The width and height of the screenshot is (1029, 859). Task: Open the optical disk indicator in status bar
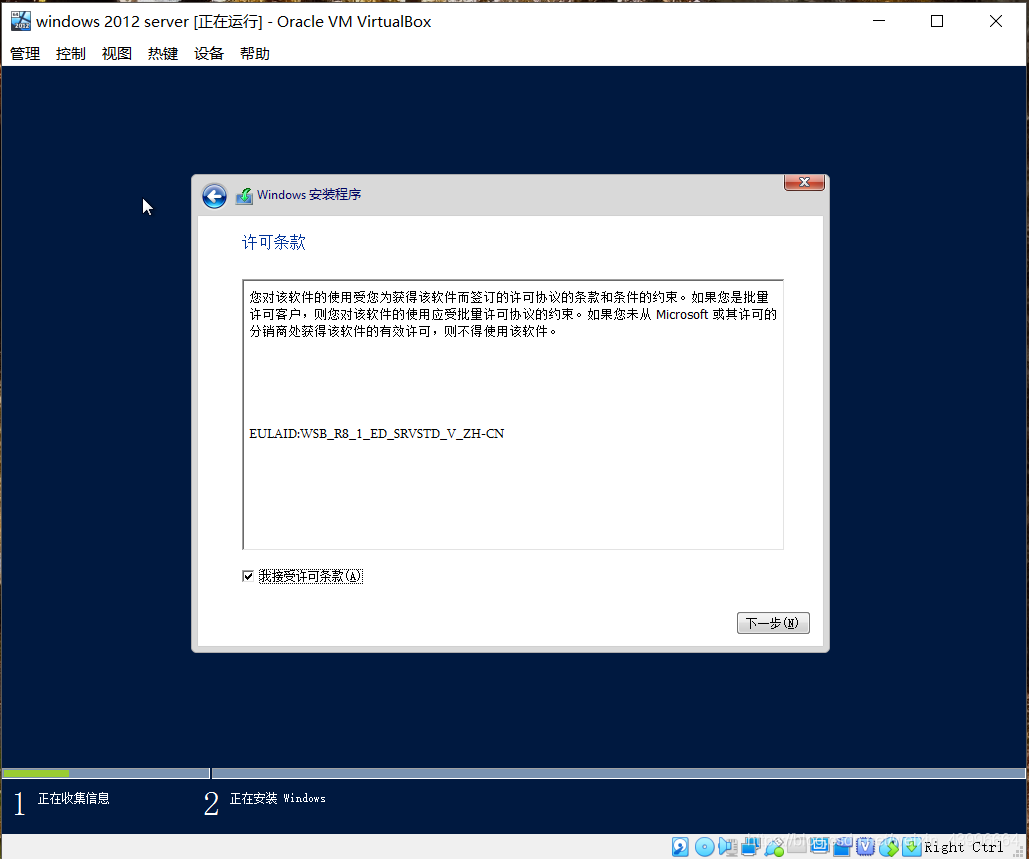[704, 847]
